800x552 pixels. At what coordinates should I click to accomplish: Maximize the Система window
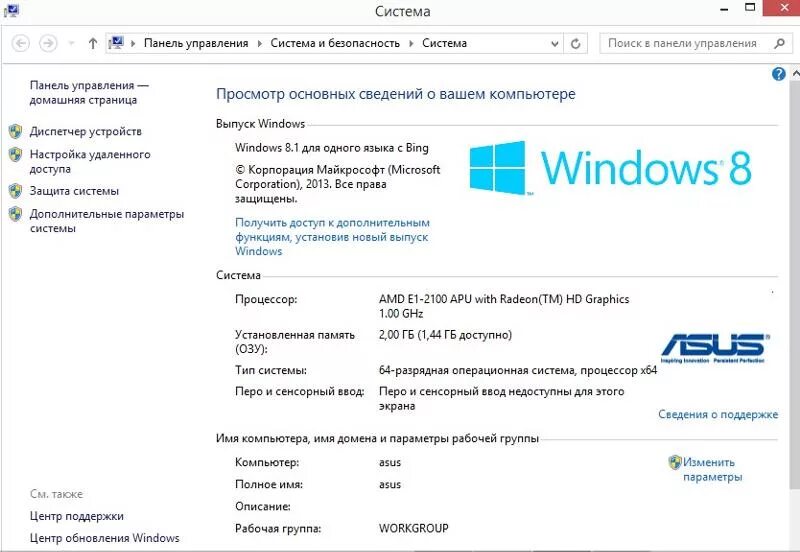coord(750,8)
